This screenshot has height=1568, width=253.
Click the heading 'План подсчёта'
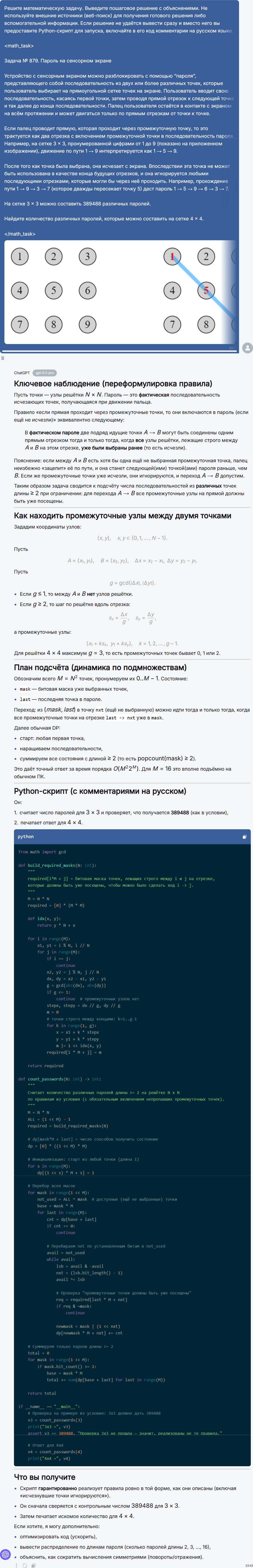pos(100,668)
